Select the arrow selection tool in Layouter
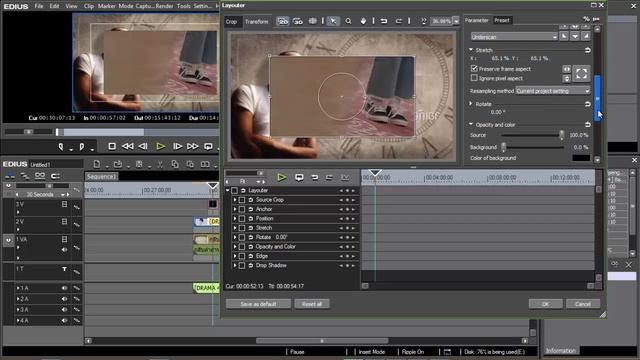Viewport: 640px width, 360px height. [333, 21]
